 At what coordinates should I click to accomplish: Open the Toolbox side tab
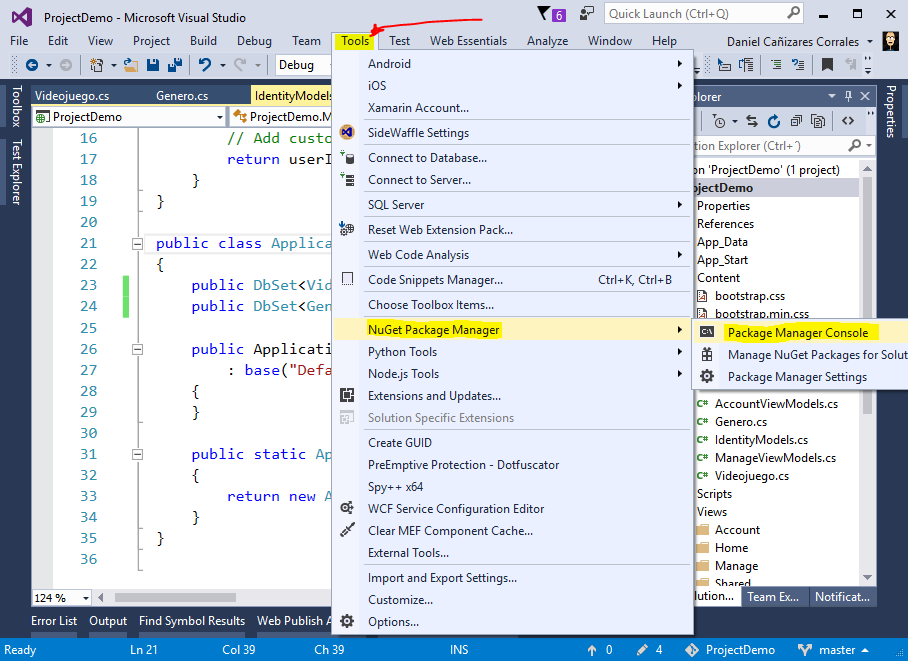[x=17, y=106]
